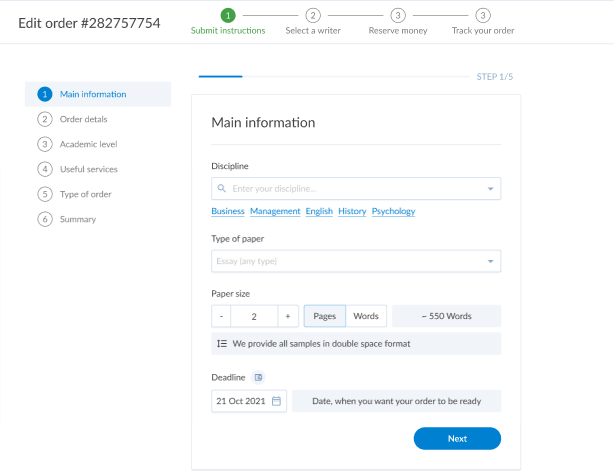Screen dimensions: 614x475
Task: Choose the Psychology discipline quick link
Action: click(393, 211)
